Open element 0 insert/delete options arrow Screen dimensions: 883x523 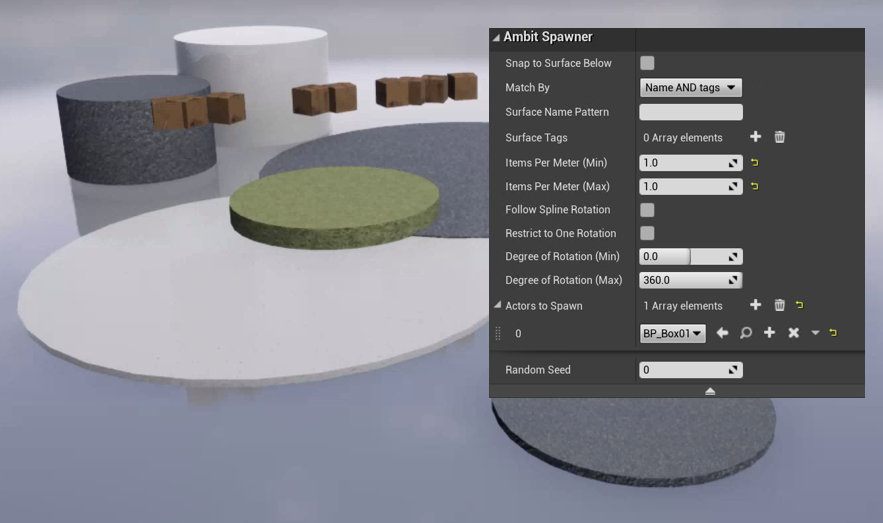(815, 333)
